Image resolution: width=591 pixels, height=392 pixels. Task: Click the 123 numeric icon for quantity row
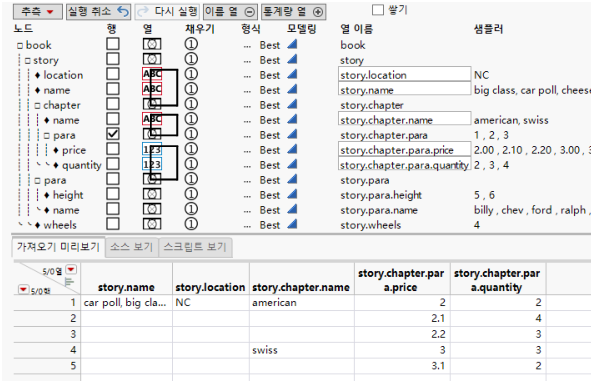coord(152,165)
